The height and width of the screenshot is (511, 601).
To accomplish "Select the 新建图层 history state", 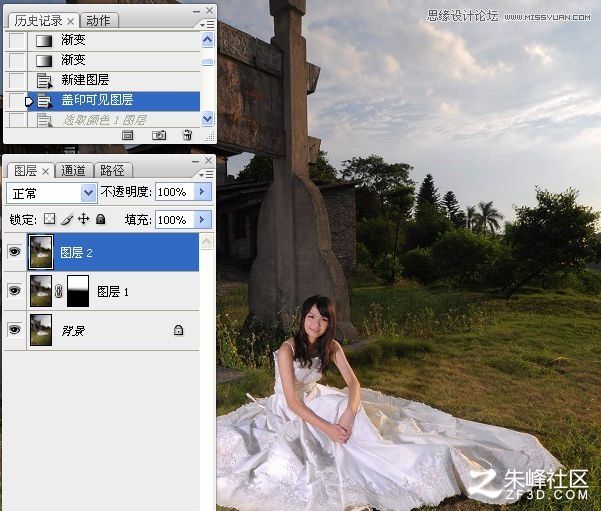I will [x=114, y=80].
